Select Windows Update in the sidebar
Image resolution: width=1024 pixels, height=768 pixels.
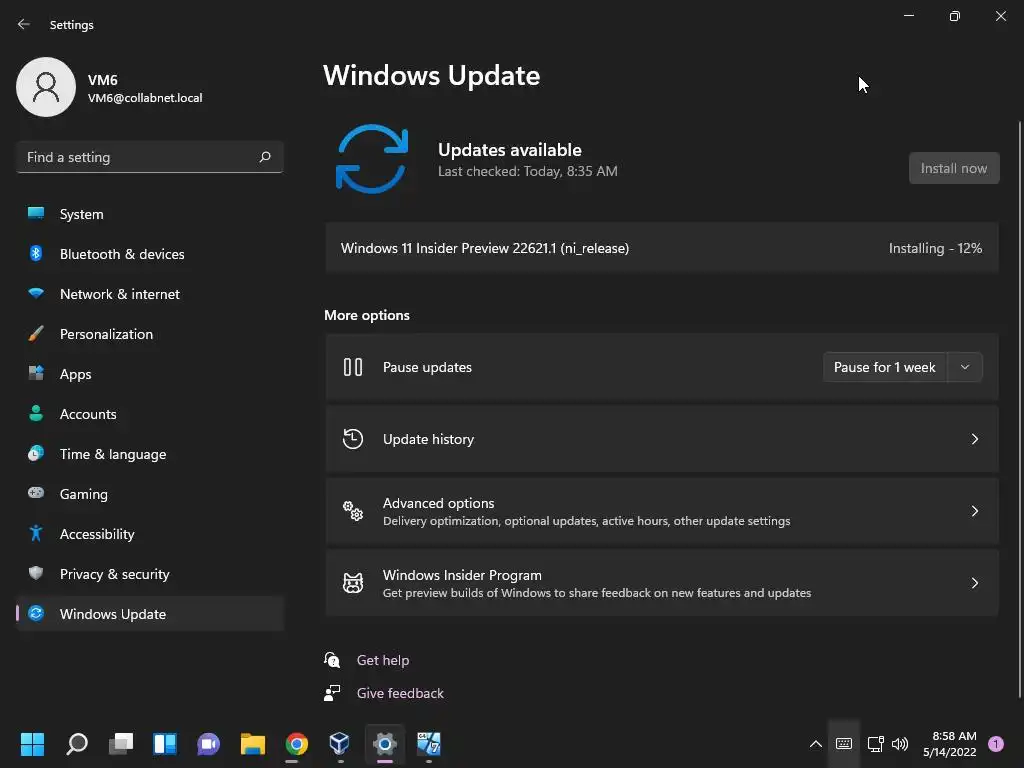150,614
